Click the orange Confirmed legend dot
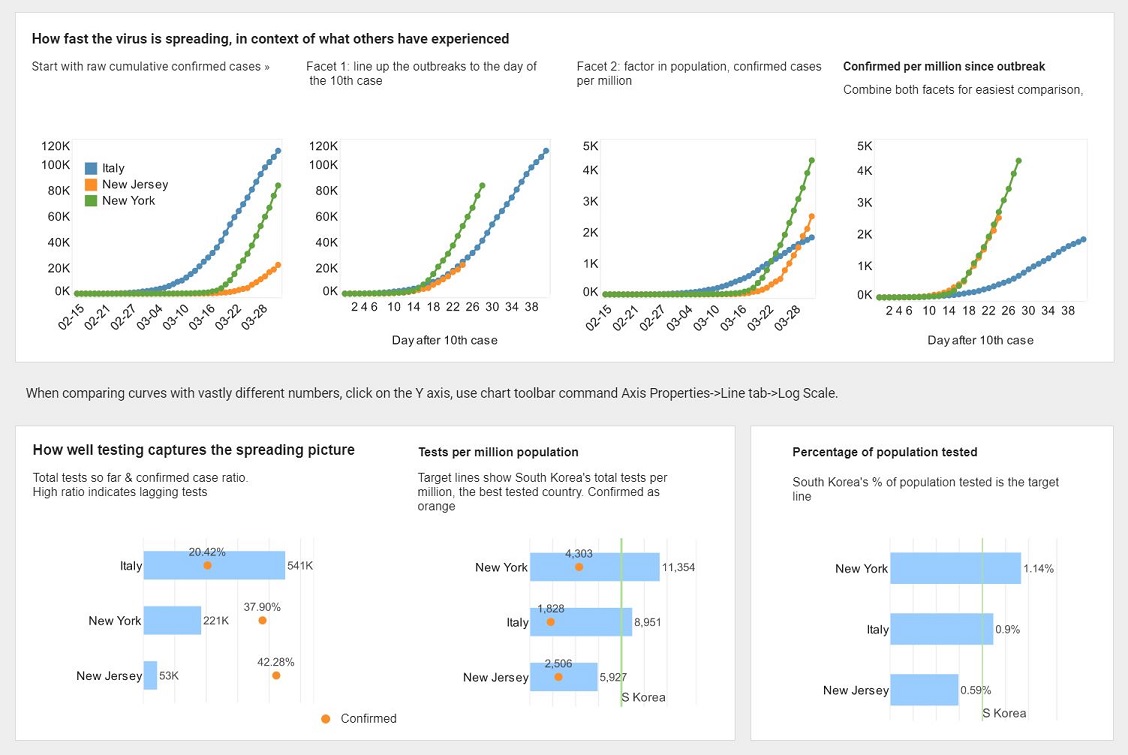This screenshot has height=755, width=1128. [326, 719]
